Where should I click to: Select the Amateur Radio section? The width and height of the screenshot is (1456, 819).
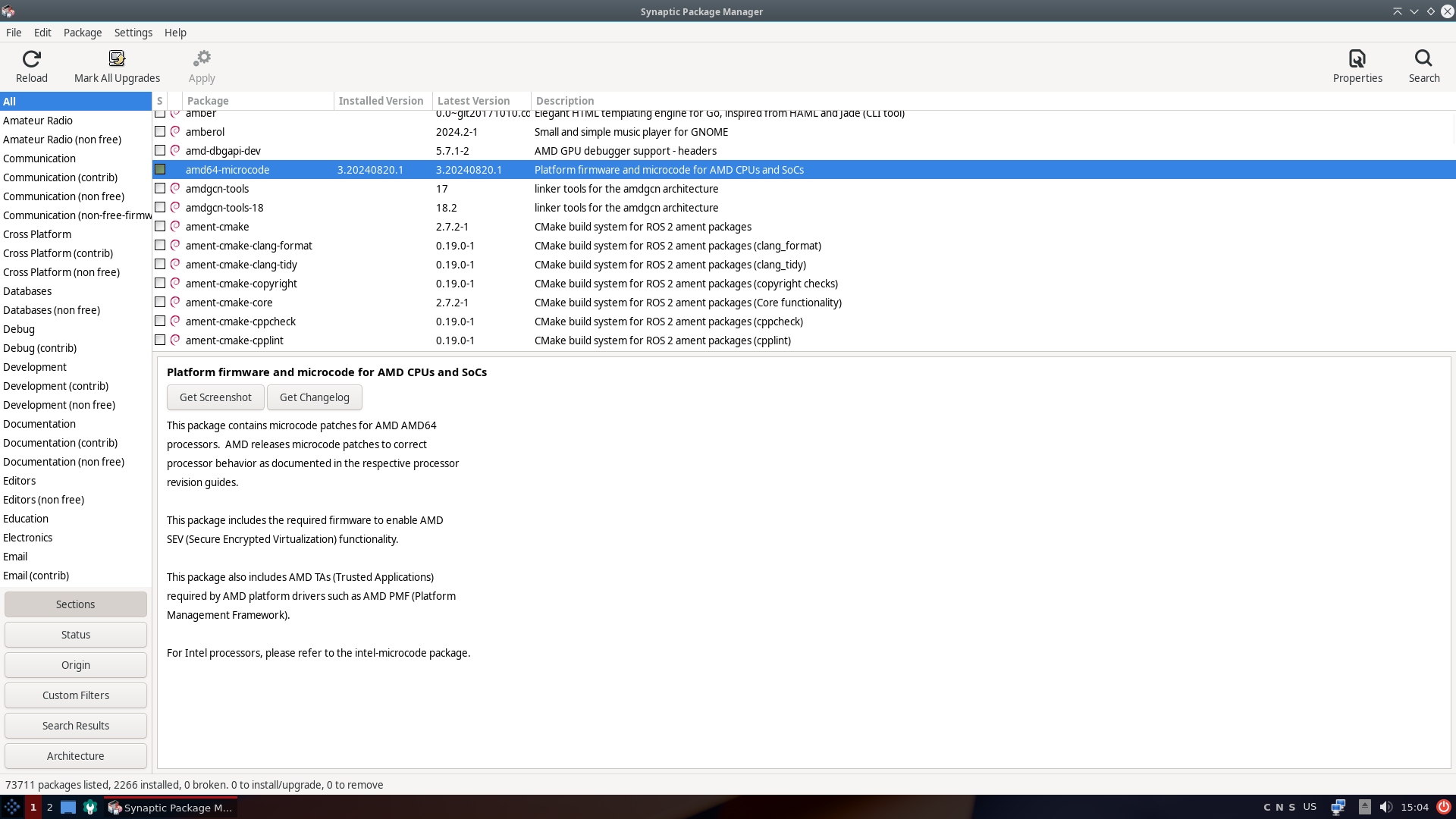coord(76,121)
